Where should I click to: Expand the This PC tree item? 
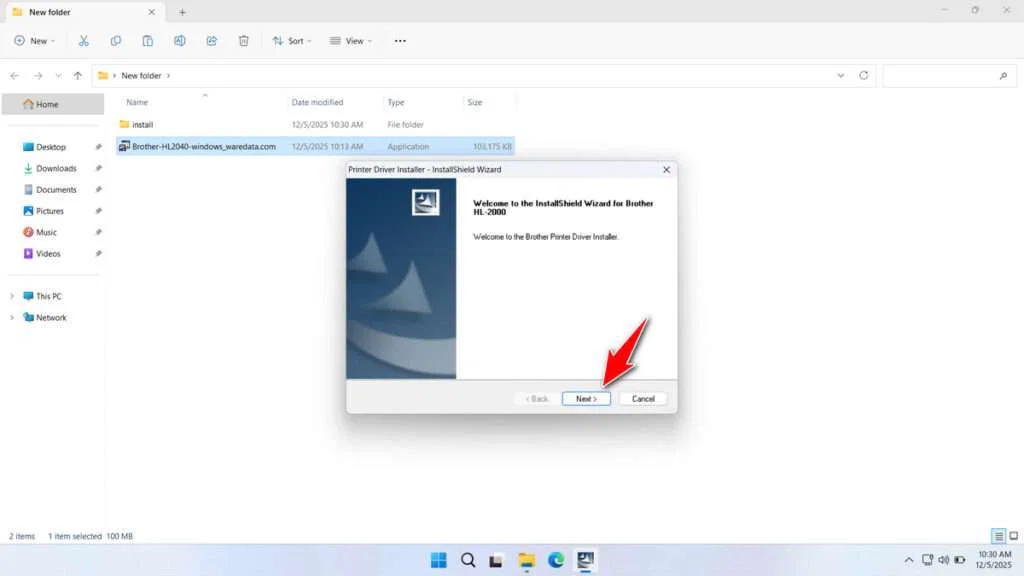13,296
